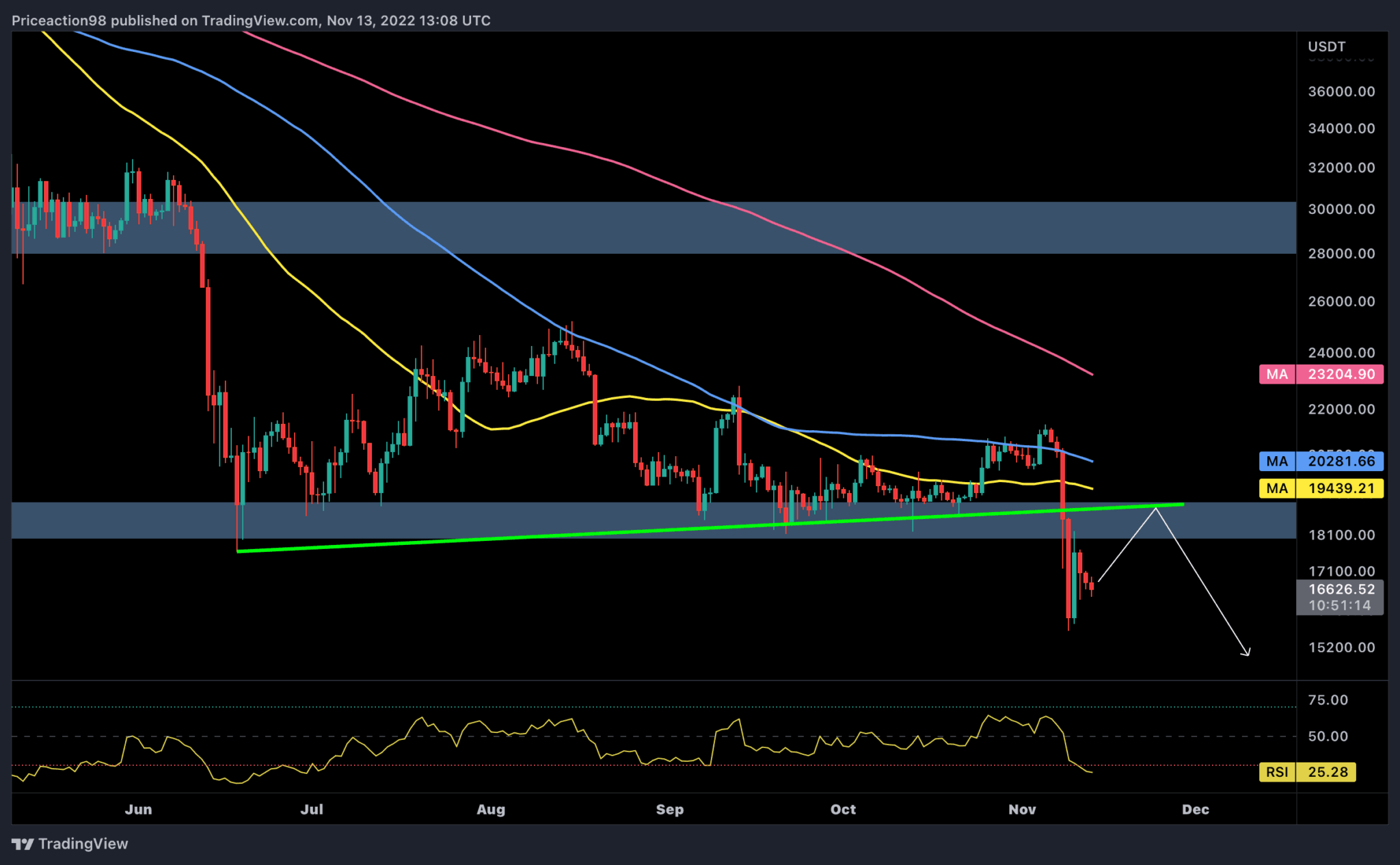Click the RSI 50.00 level label

pyautogui.click(x=1327, y=736)
